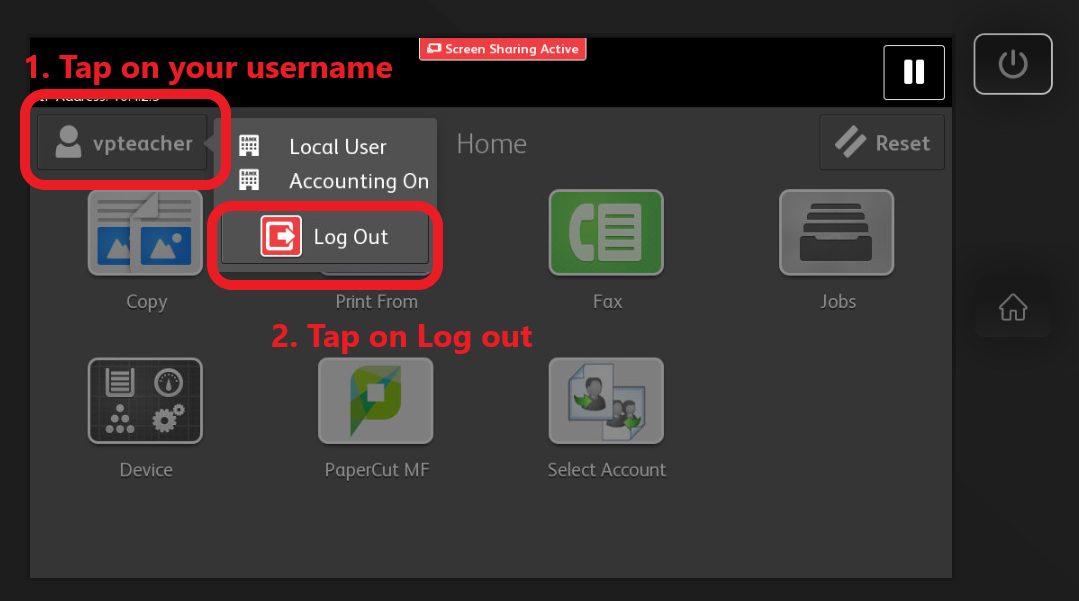Click the pause screen sharing button

point(913,72)
